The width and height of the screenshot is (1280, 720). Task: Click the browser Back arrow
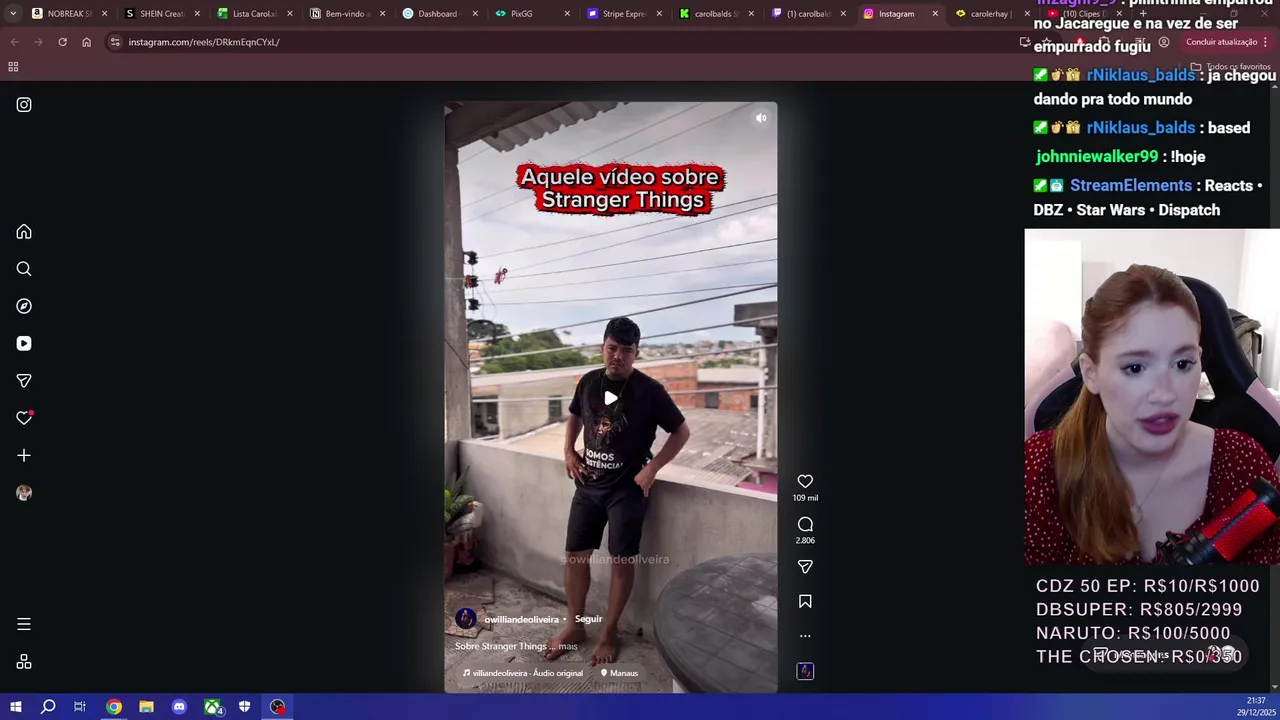click(14, 42)
